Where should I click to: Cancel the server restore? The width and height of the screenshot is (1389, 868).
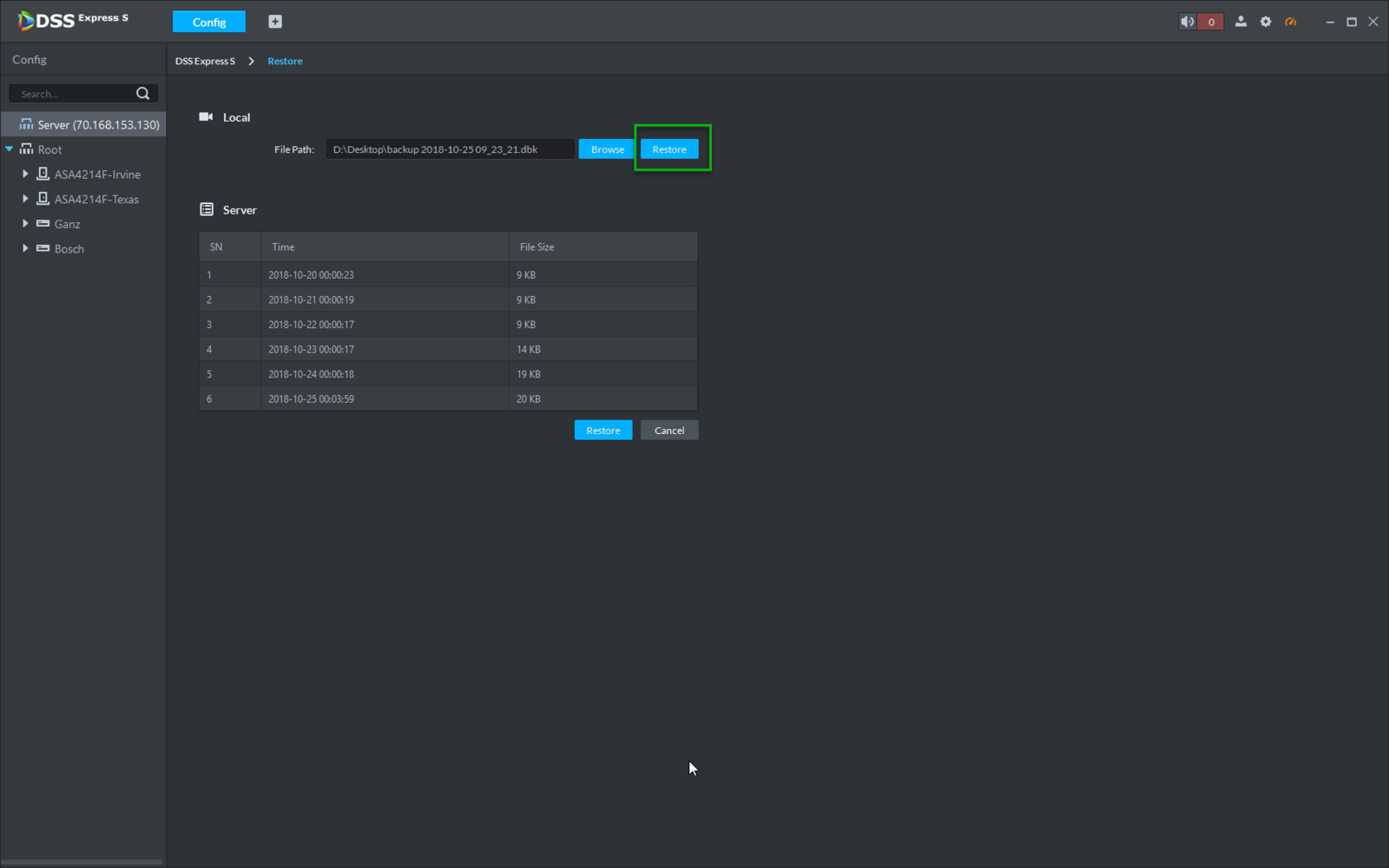pyautogui.click(x=668, y=431)
